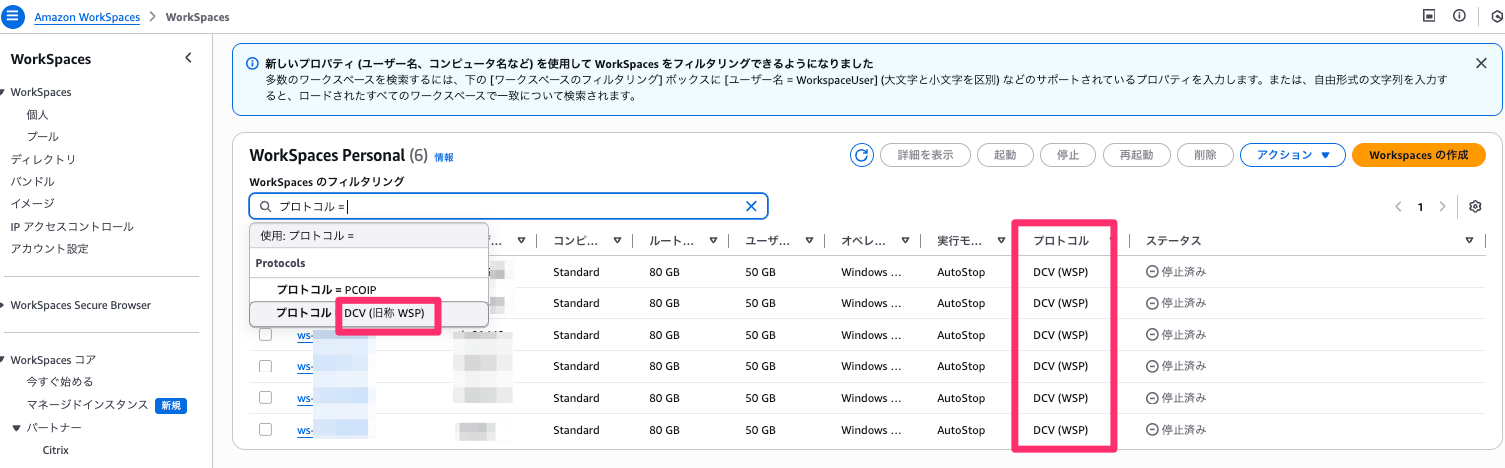Choose suggestion プロトコル = PCOIP
Viewport: 1505px width, 468px height.
368,290
